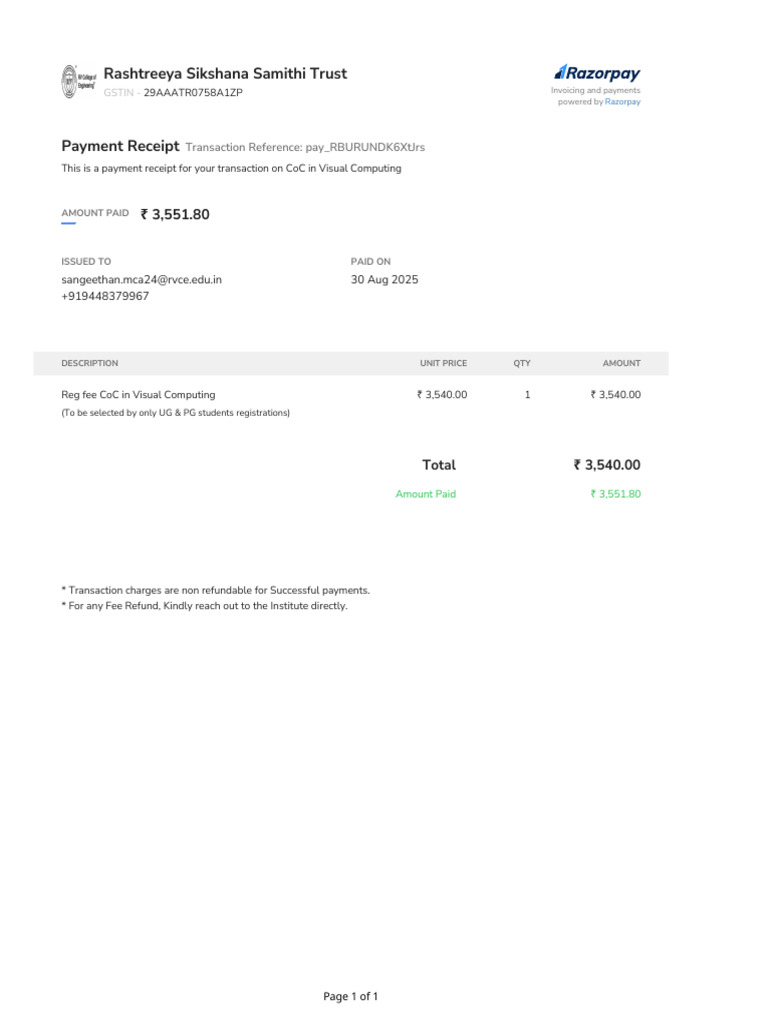The height and width of the screenshot is (1024, 768).
Task: Open the blue Razorpay link under the logo
Action: tap(622, 102)
